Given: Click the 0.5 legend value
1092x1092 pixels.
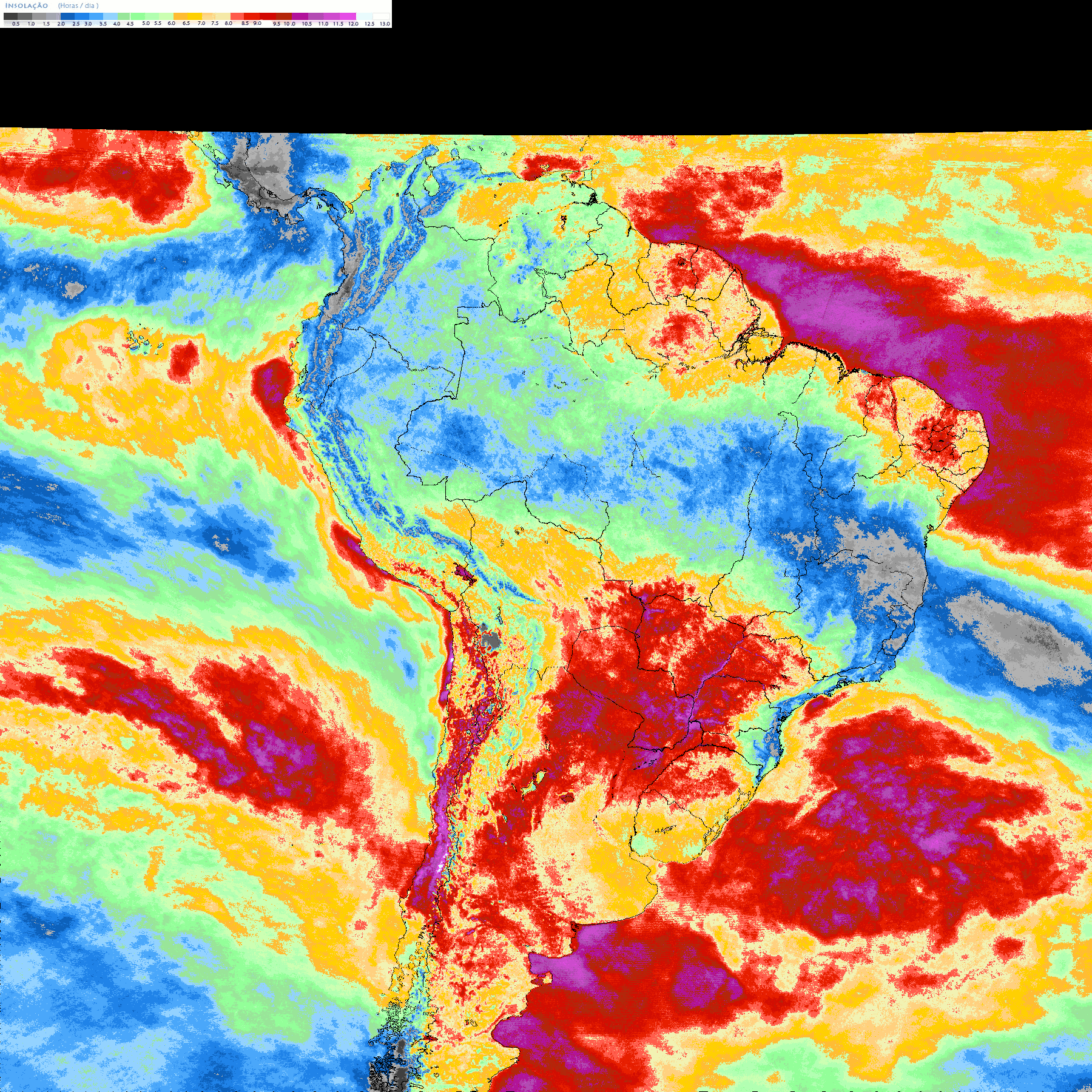Looking at the screenshot, I should pyautogui.click(x=16, y=24).
